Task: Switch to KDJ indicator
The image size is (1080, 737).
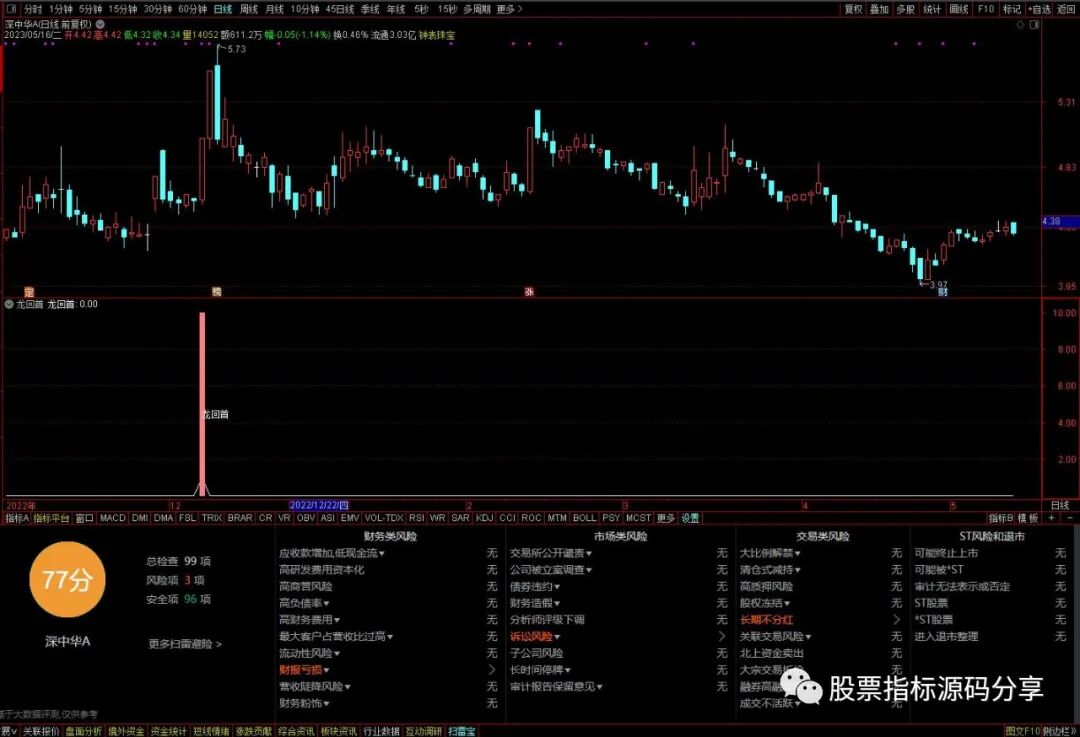Action: (484, 518)
